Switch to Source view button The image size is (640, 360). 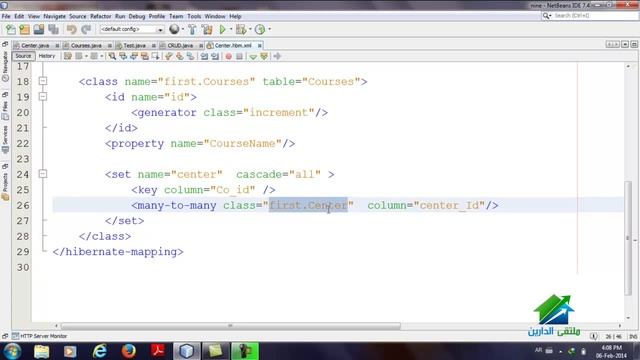(x=23, y=56)
